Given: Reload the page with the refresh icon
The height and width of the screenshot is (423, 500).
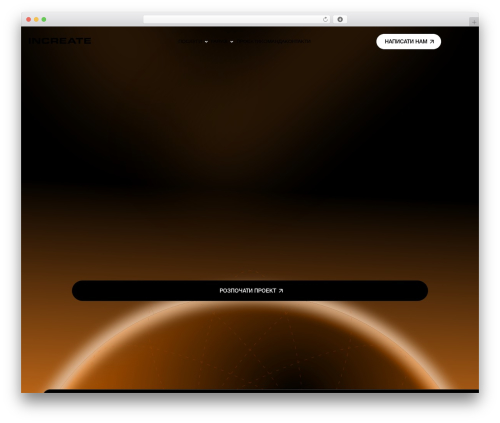Looking at the screenshot, I should pos(325,20).
